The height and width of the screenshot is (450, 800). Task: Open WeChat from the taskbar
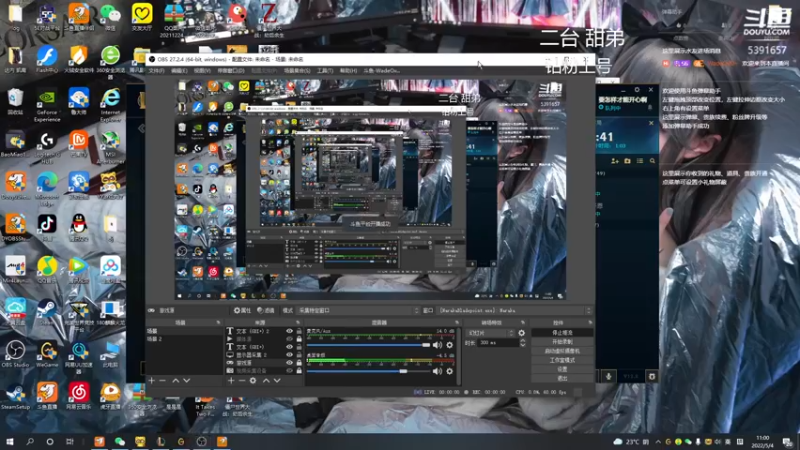[x=120, y=441]
